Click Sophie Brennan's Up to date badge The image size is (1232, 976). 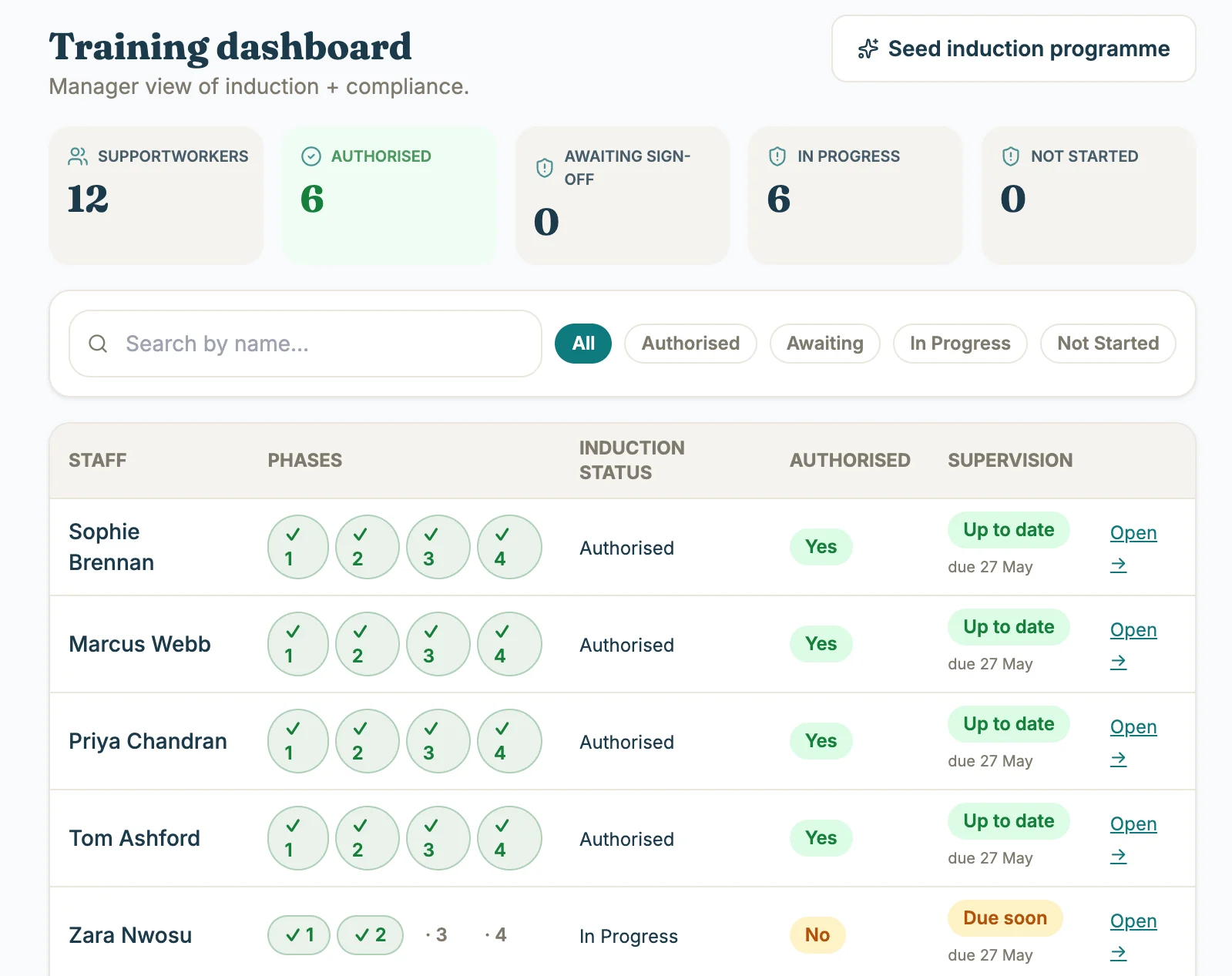1009,530
